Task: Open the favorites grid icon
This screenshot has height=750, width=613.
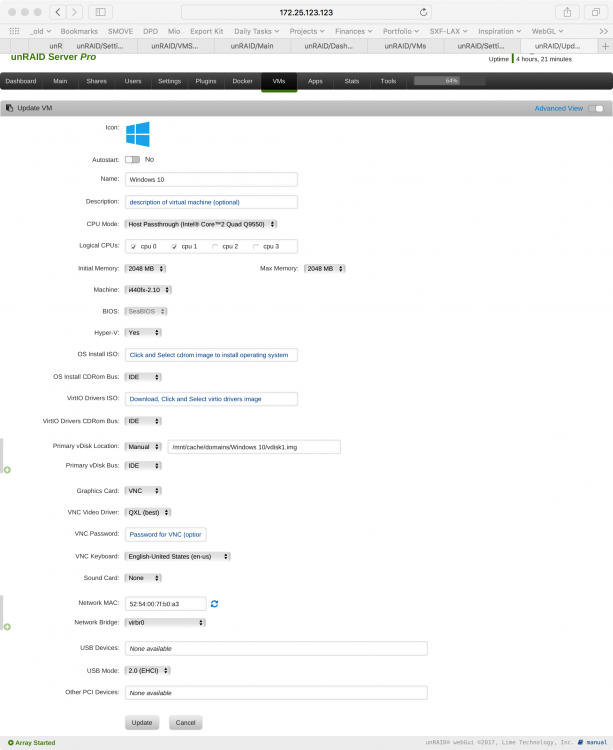Action: [x=14, y=31]
